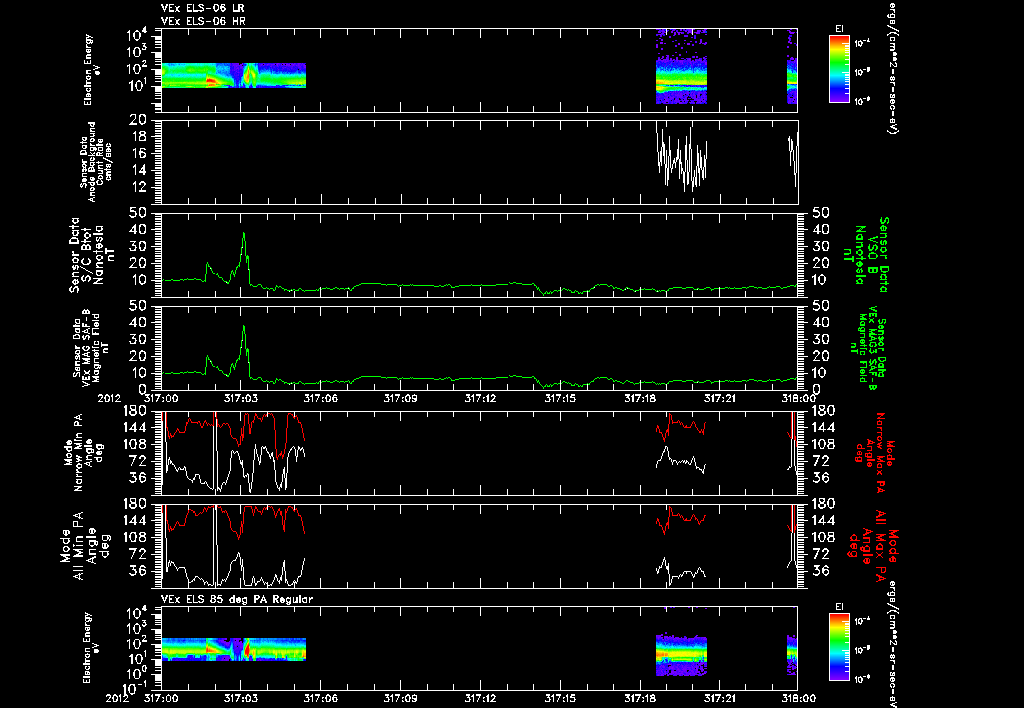The width and height of the screenshot is (1024, 708).
Task: Select the "Mode All Min PA Angle" label
Action: (x=86, y=546)
